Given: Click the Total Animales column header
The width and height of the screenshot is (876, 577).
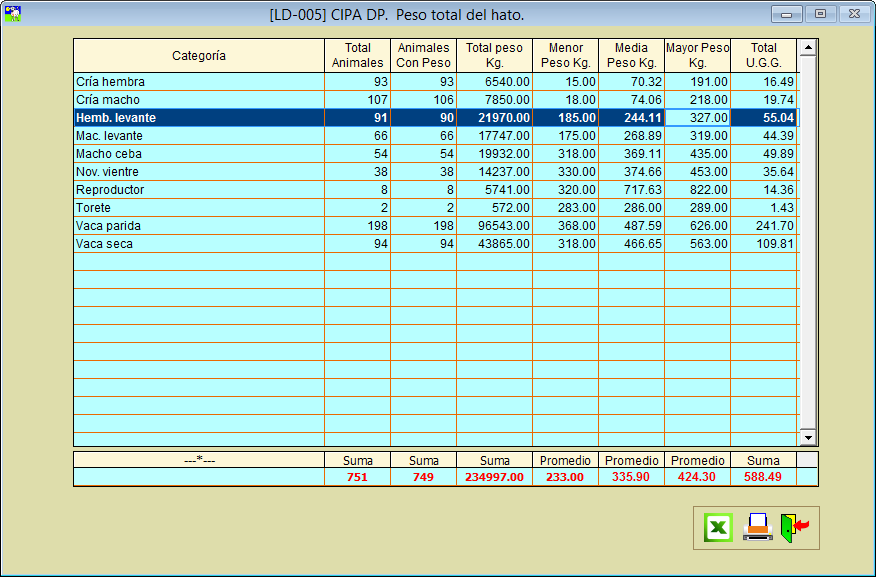Looking at the screenshot, I should pos(357,56).
